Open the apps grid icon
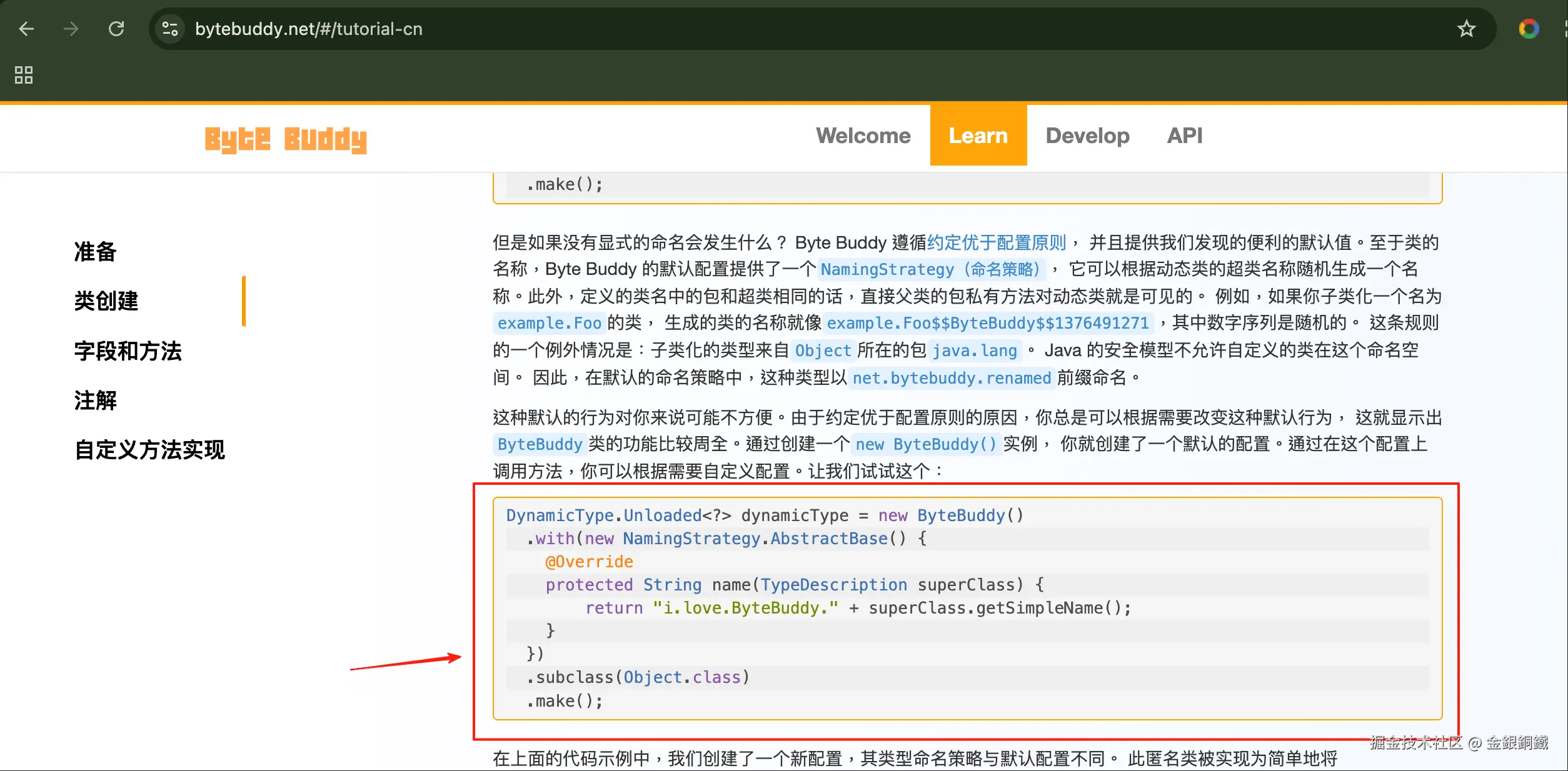1568x771 pixels. click(24, 75)
